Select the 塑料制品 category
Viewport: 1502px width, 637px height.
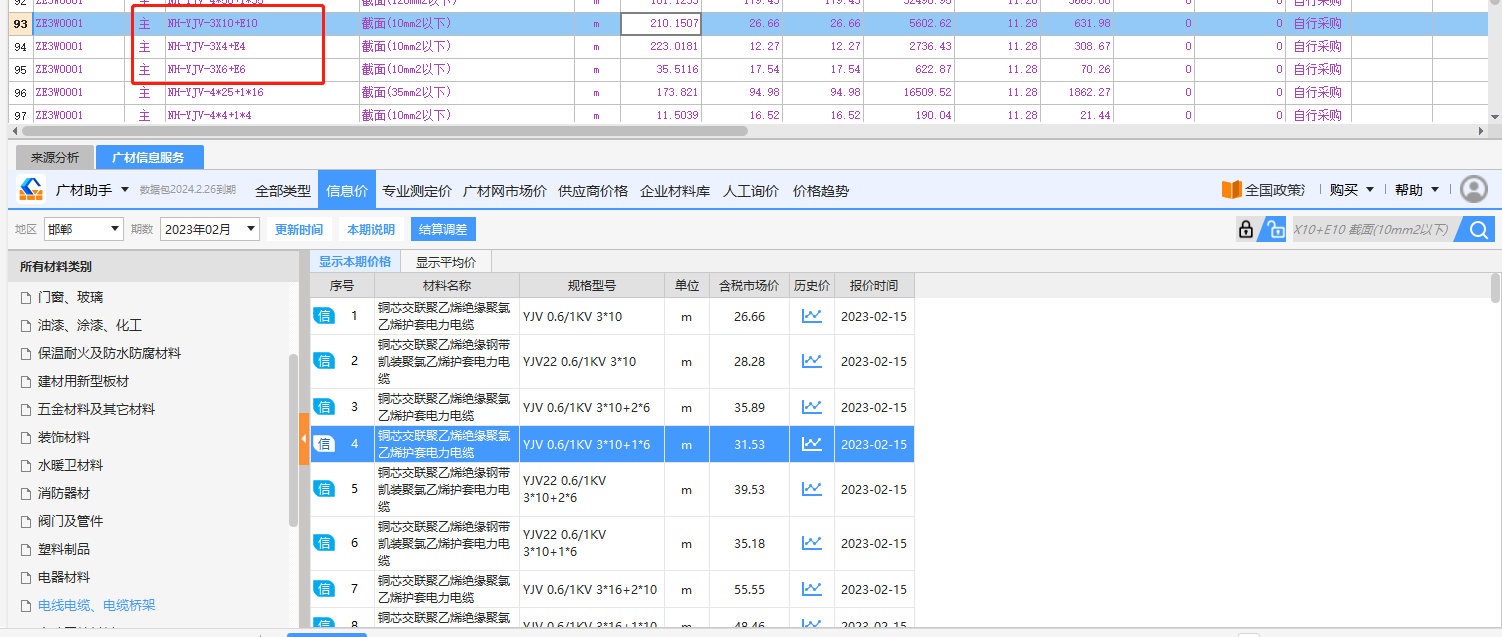coord(64,549)
